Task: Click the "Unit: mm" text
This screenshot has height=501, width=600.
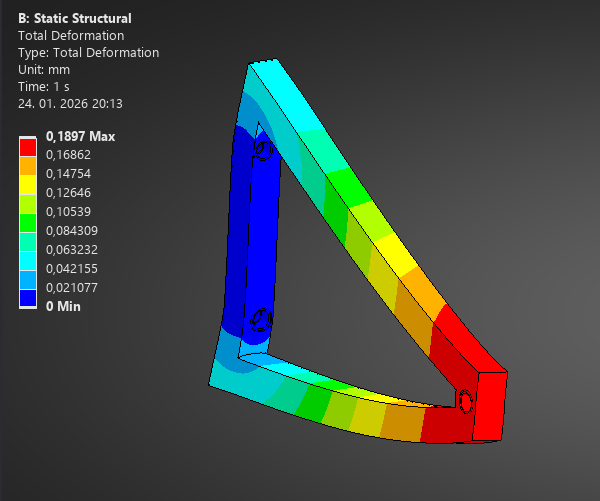Action: 45,69
